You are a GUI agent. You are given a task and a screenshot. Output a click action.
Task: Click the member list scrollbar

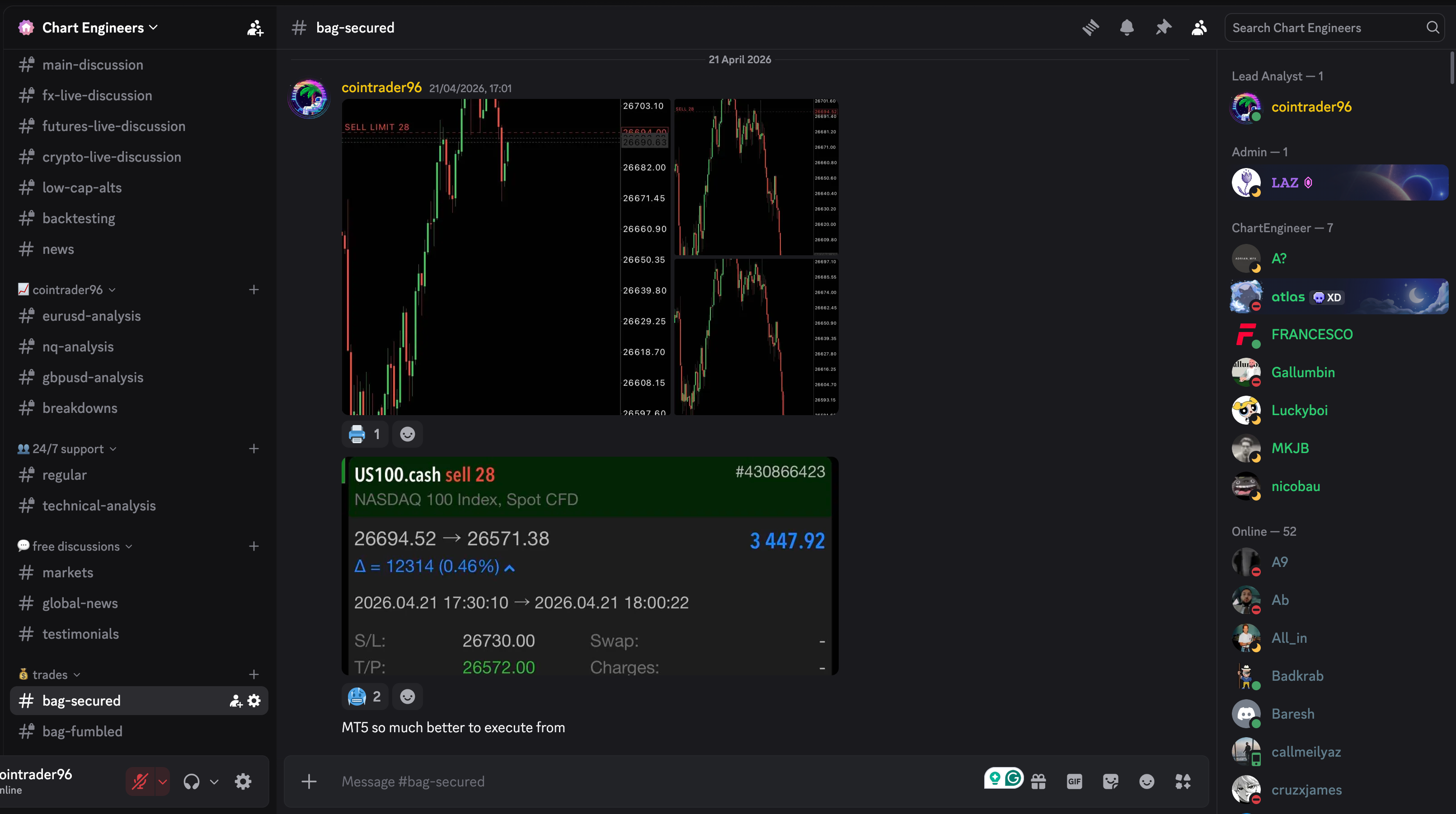click(x=1451, y=68)
